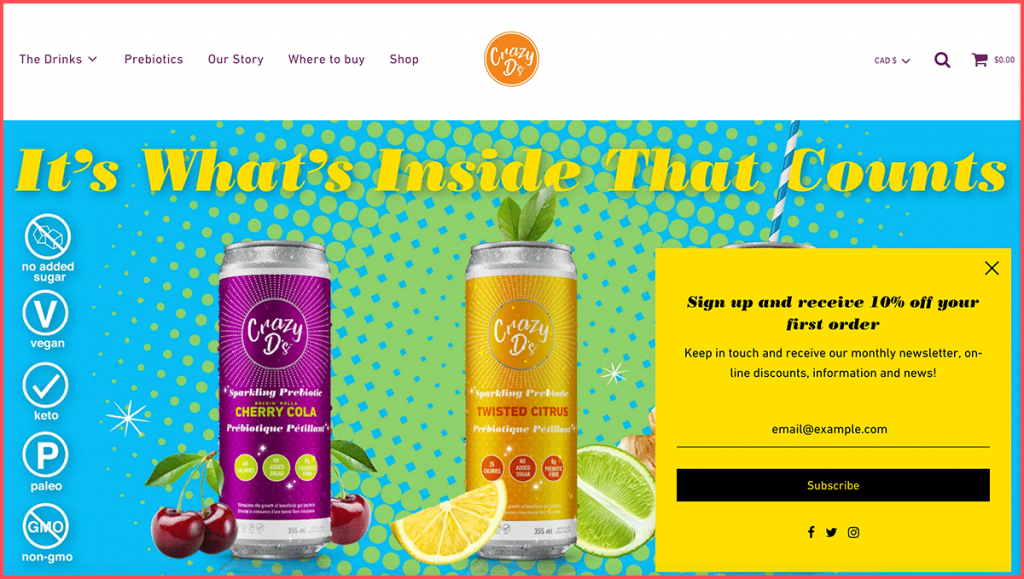Open the search magnifier icon
1024x579 pixels.
(x=942, y=60)
